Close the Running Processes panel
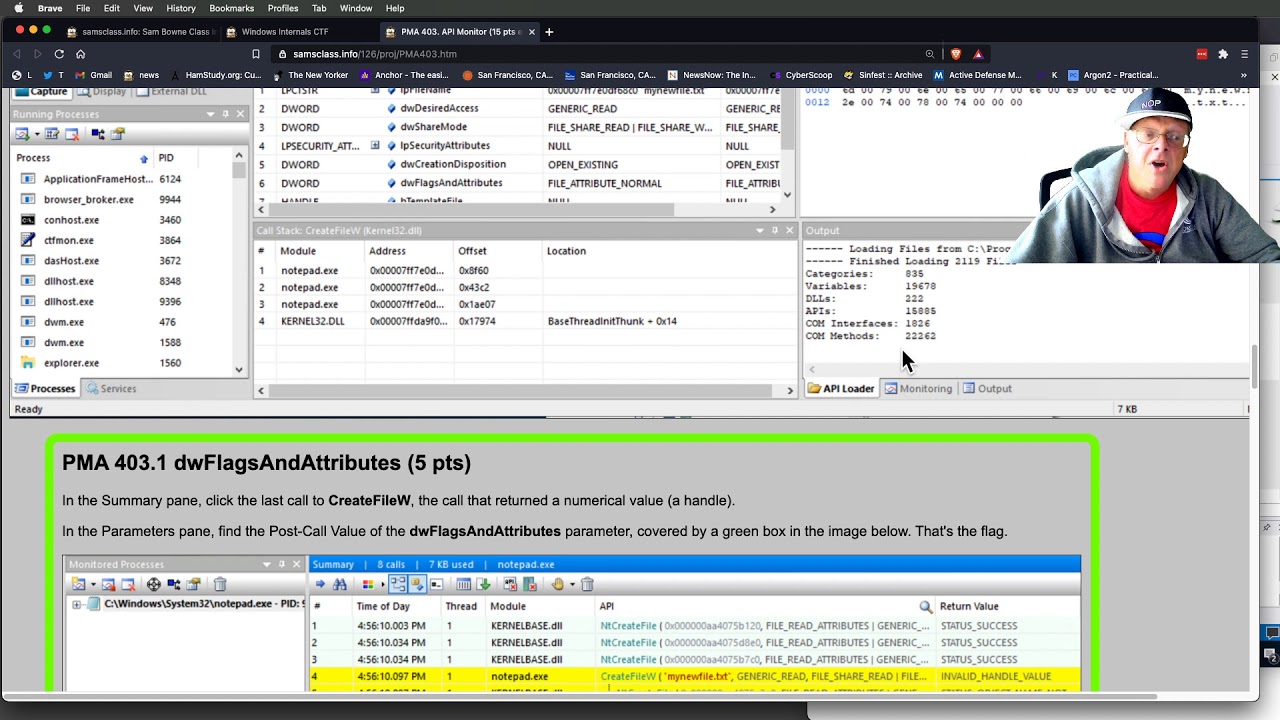 (x=240, y=114)
